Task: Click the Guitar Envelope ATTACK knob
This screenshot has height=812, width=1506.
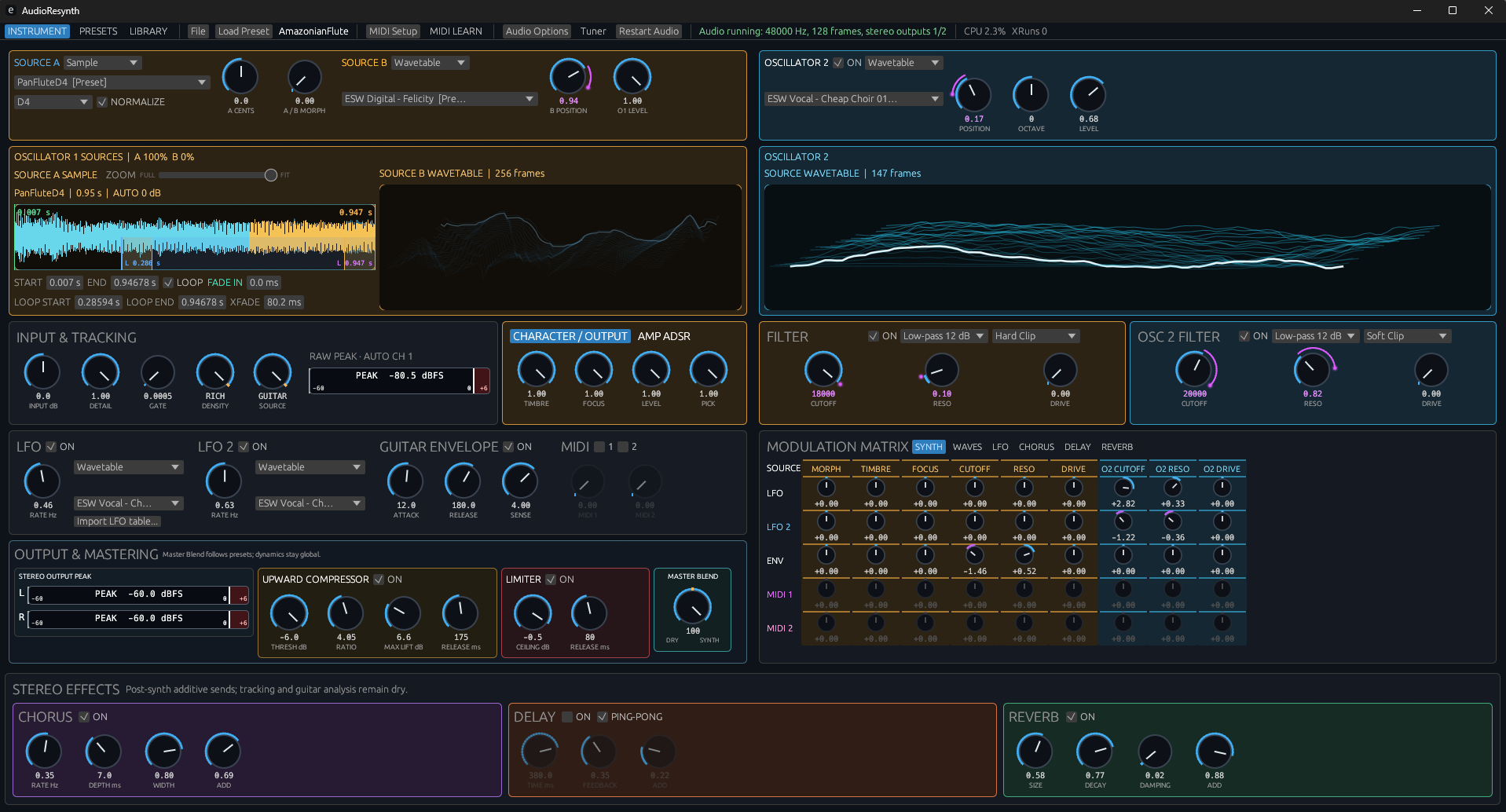Action: click(x=406, y=481)
